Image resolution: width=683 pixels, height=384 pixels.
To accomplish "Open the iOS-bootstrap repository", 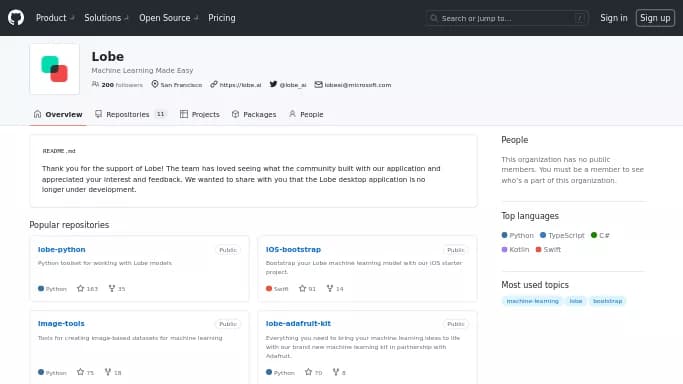I will [x=293, y=249].
